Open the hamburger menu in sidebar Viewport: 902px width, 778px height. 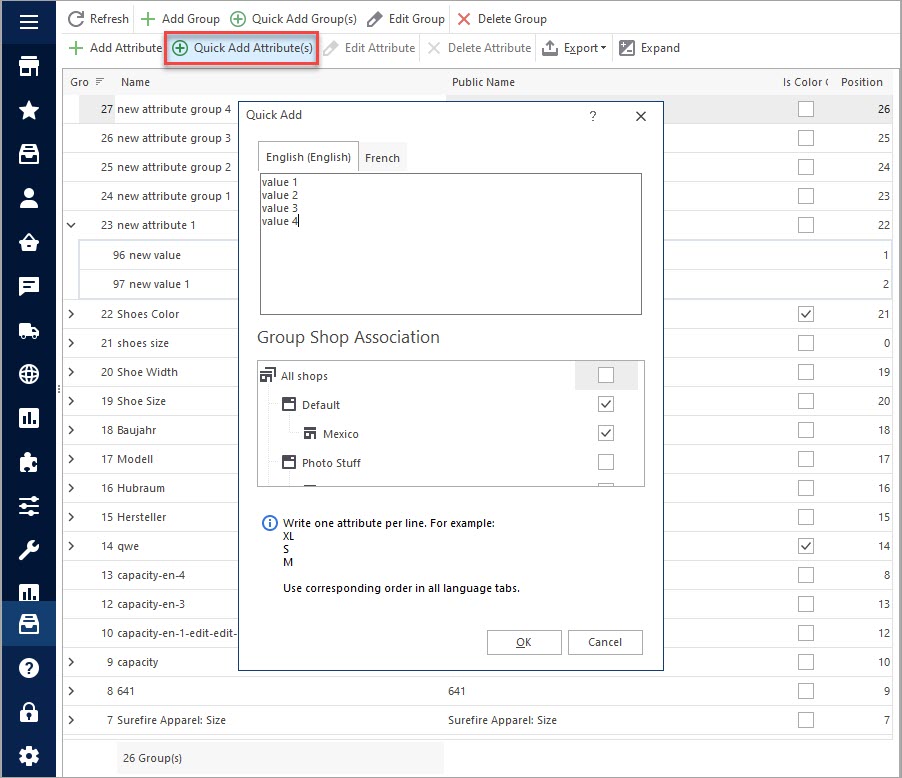click(x=29, y=22)
